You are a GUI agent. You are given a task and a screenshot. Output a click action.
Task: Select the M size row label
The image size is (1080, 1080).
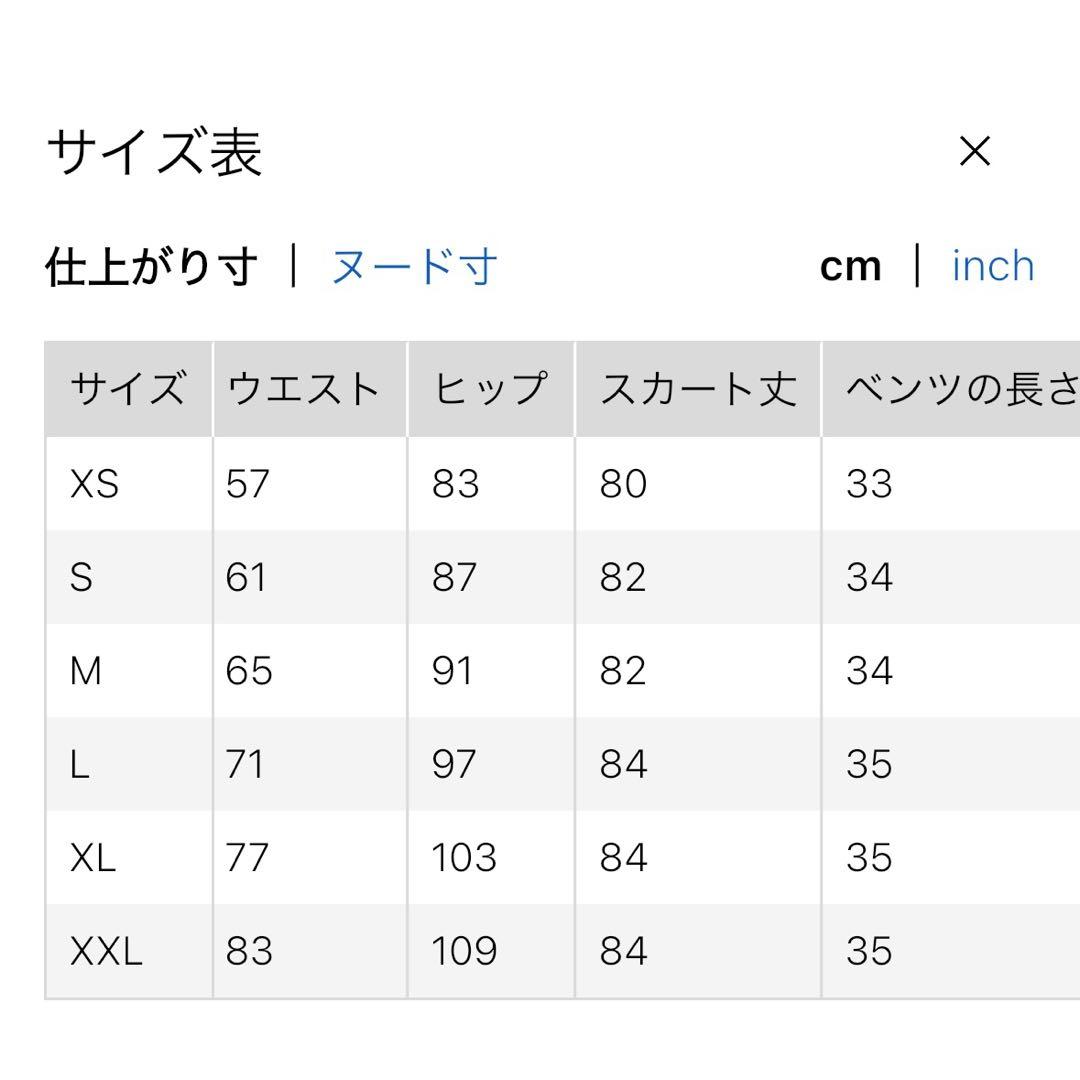point(86,671)
